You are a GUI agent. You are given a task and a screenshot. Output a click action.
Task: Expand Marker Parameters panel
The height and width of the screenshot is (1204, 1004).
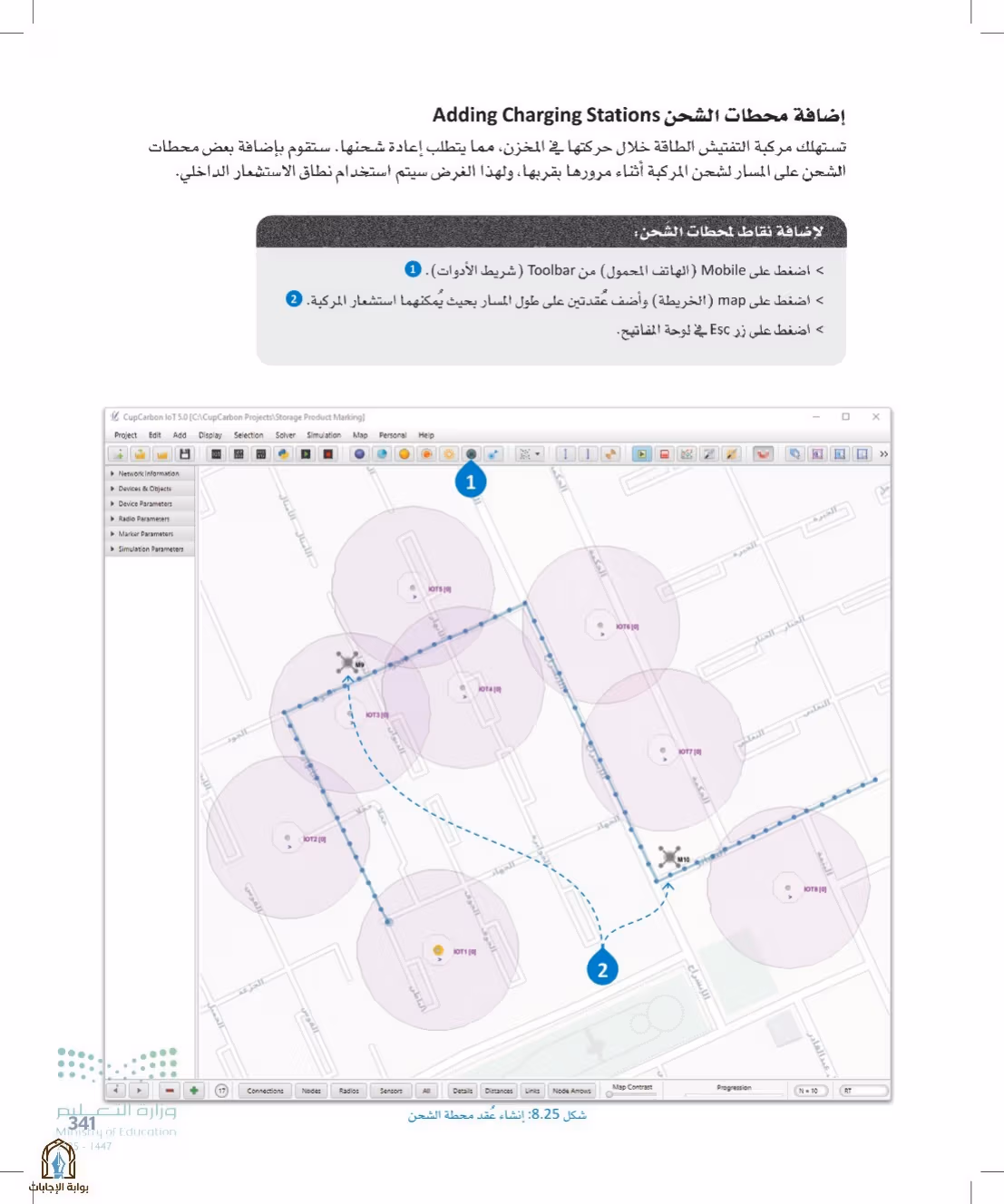(150, 534)
